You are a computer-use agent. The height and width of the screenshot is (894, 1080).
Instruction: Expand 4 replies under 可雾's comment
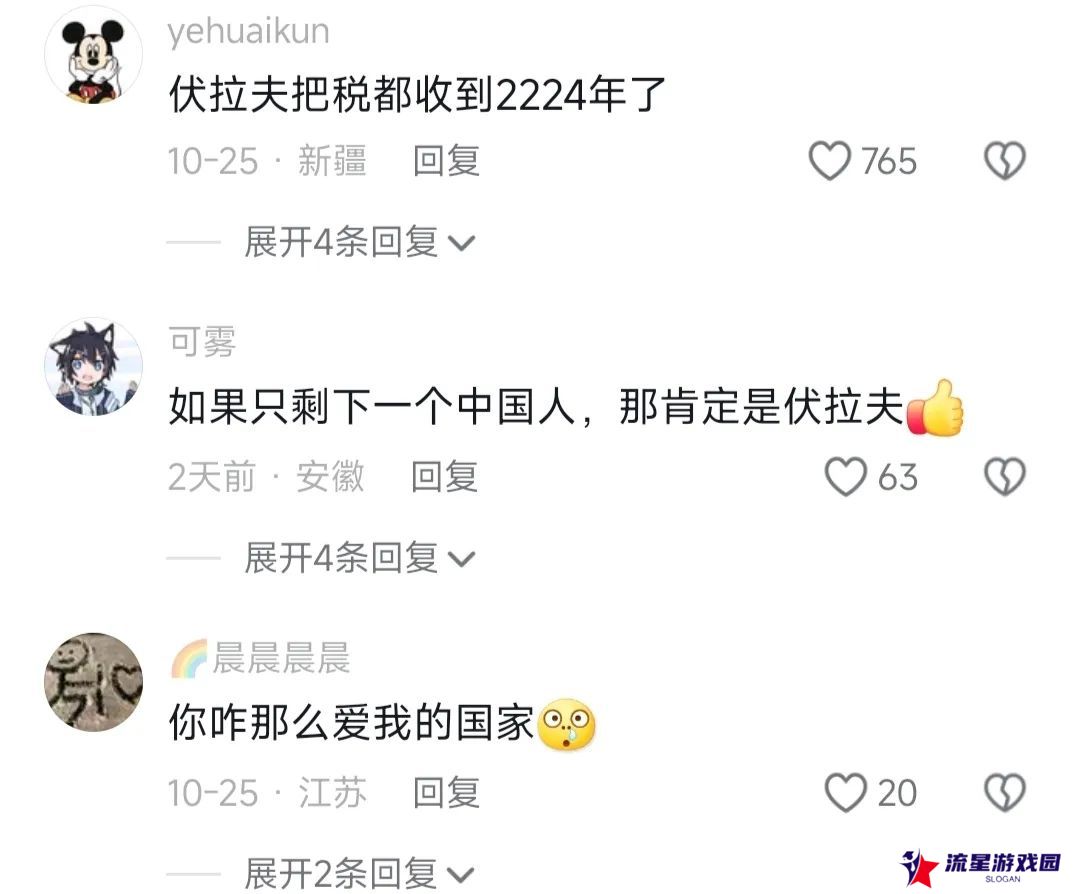click(x=359, y=557)
